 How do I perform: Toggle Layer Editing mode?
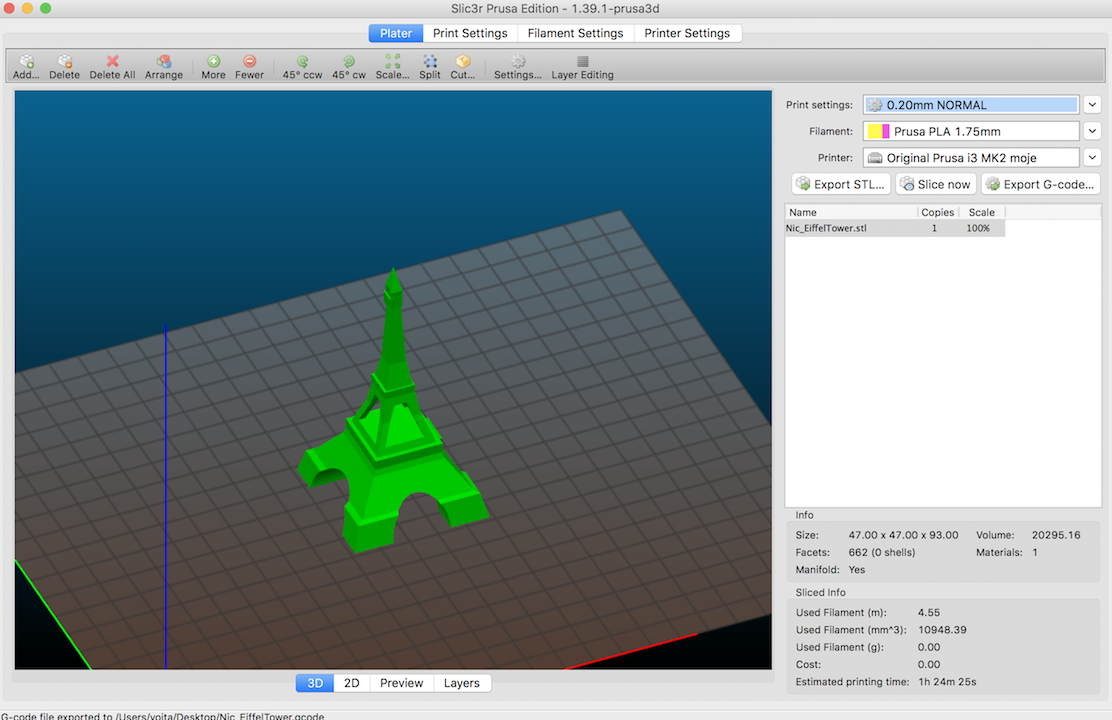pos(582,62)
